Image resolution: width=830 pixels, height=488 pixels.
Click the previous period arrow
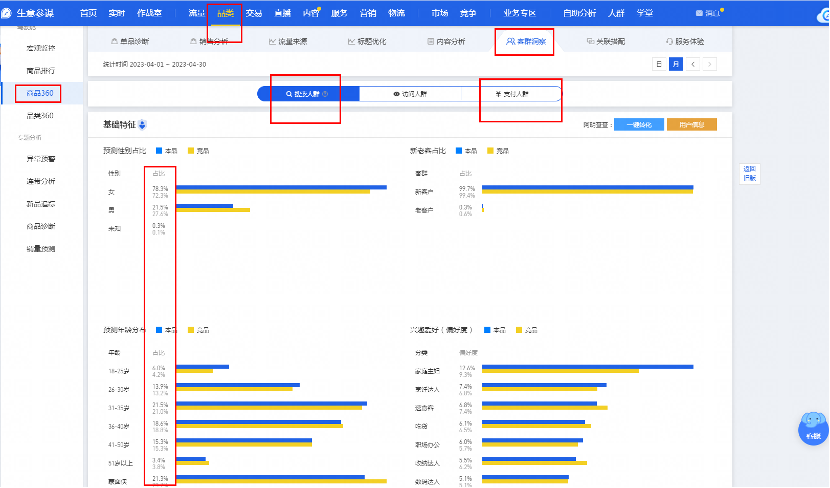click(692, 64)
